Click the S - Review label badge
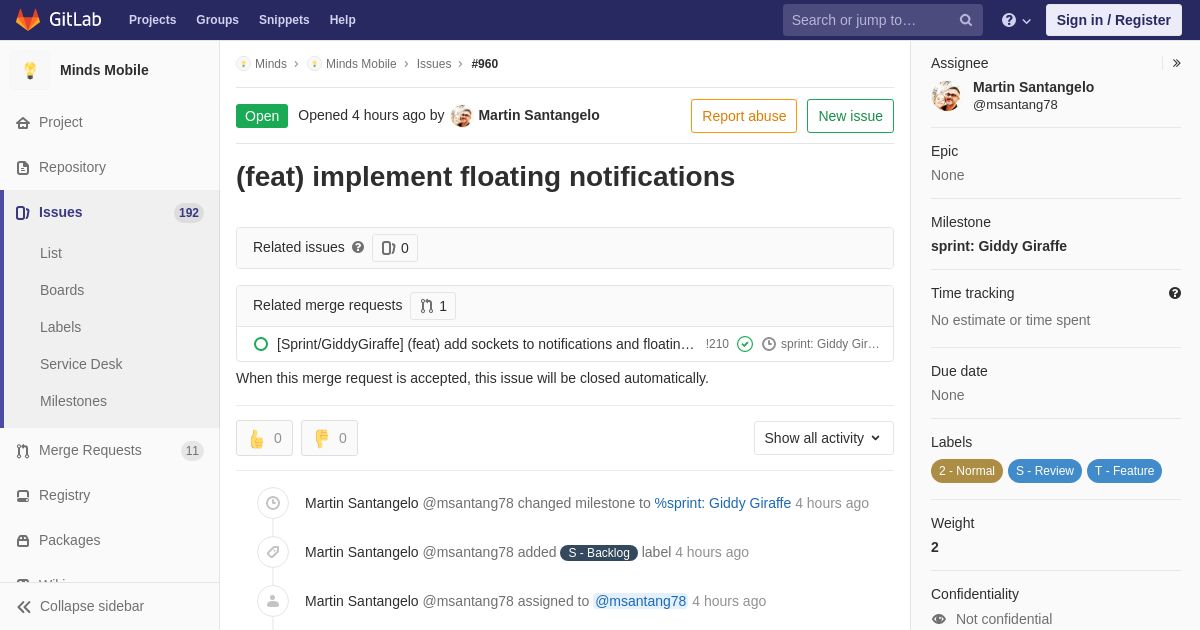Viewport: 1200px width, 630px height. pos(1044,471)
